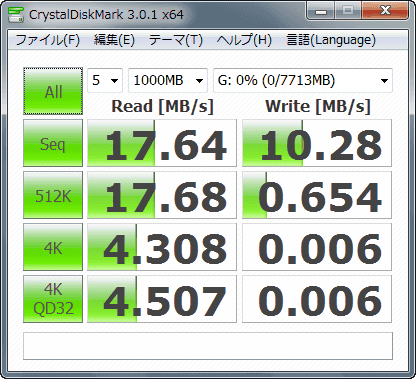Start the 512K benchmark test
Screen dimensions: 416x379
pyautogui.click(x=53, y=195)
